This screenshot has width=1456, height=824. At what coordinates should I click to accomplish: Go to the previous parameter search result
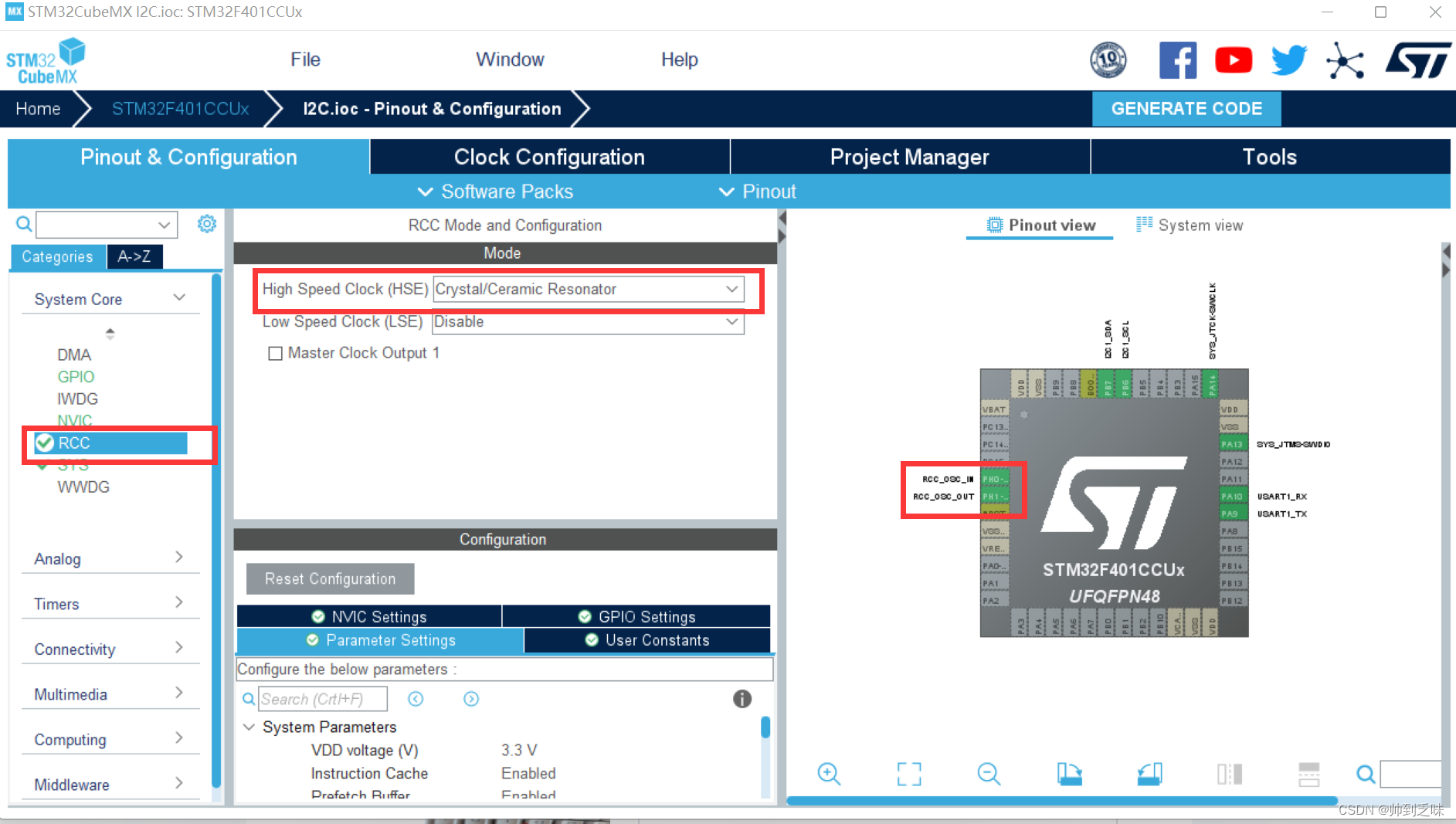tap(416, 699)
